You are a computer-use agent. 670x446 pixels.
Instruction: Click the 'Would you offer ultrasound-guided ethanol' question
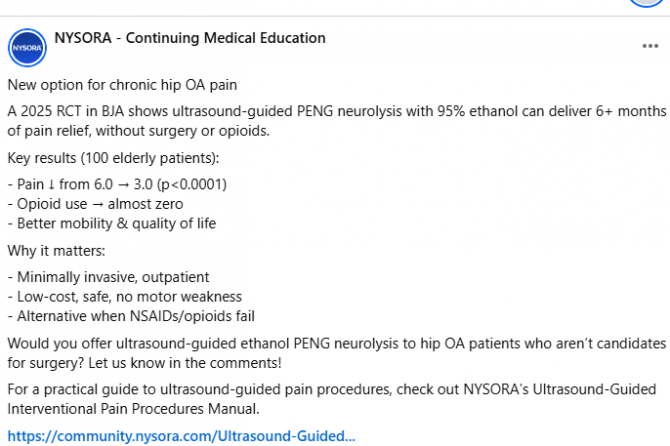coord(337,353)
